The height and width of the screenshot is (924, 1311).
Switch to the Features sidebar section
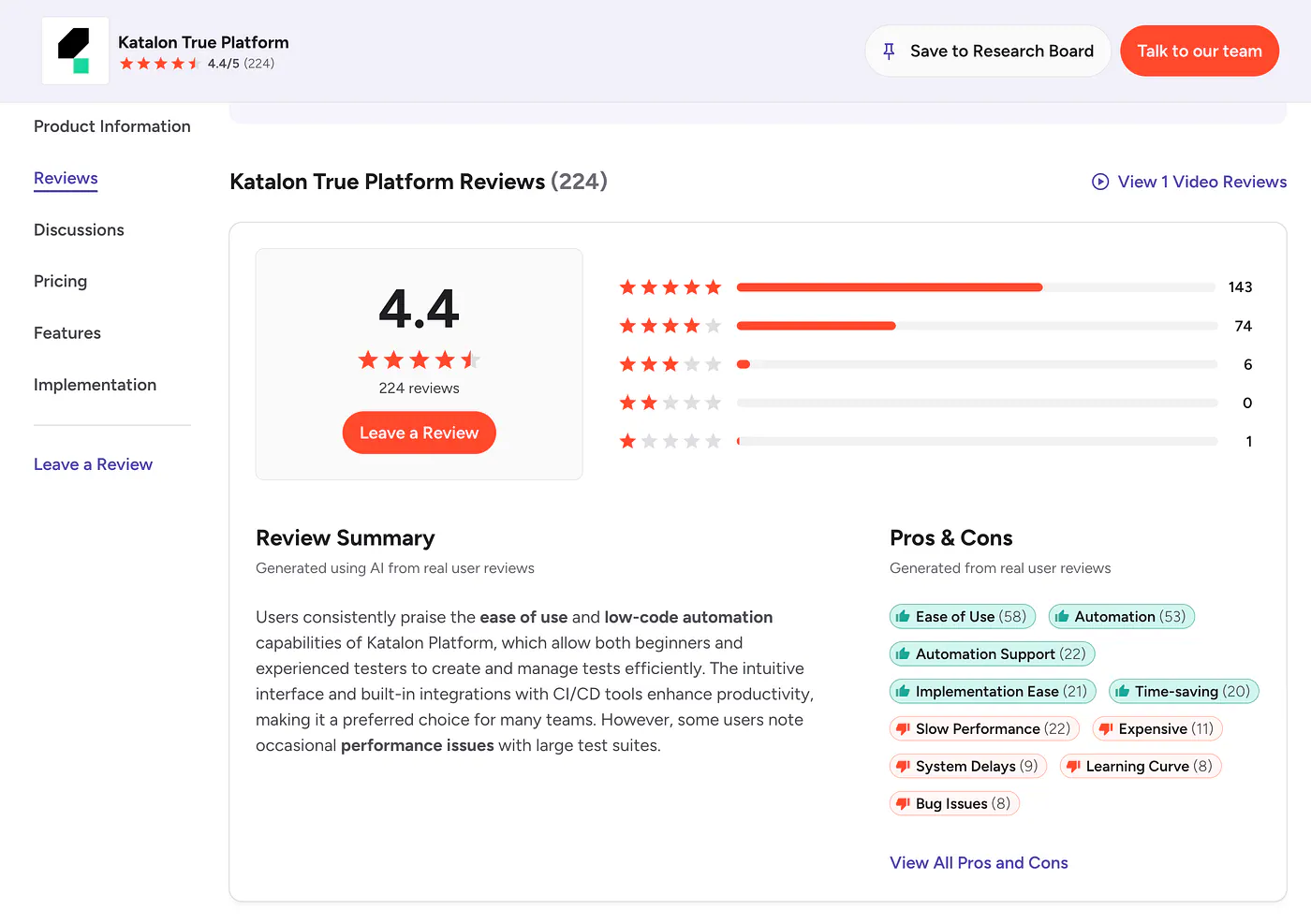click(x=67, y=332)
